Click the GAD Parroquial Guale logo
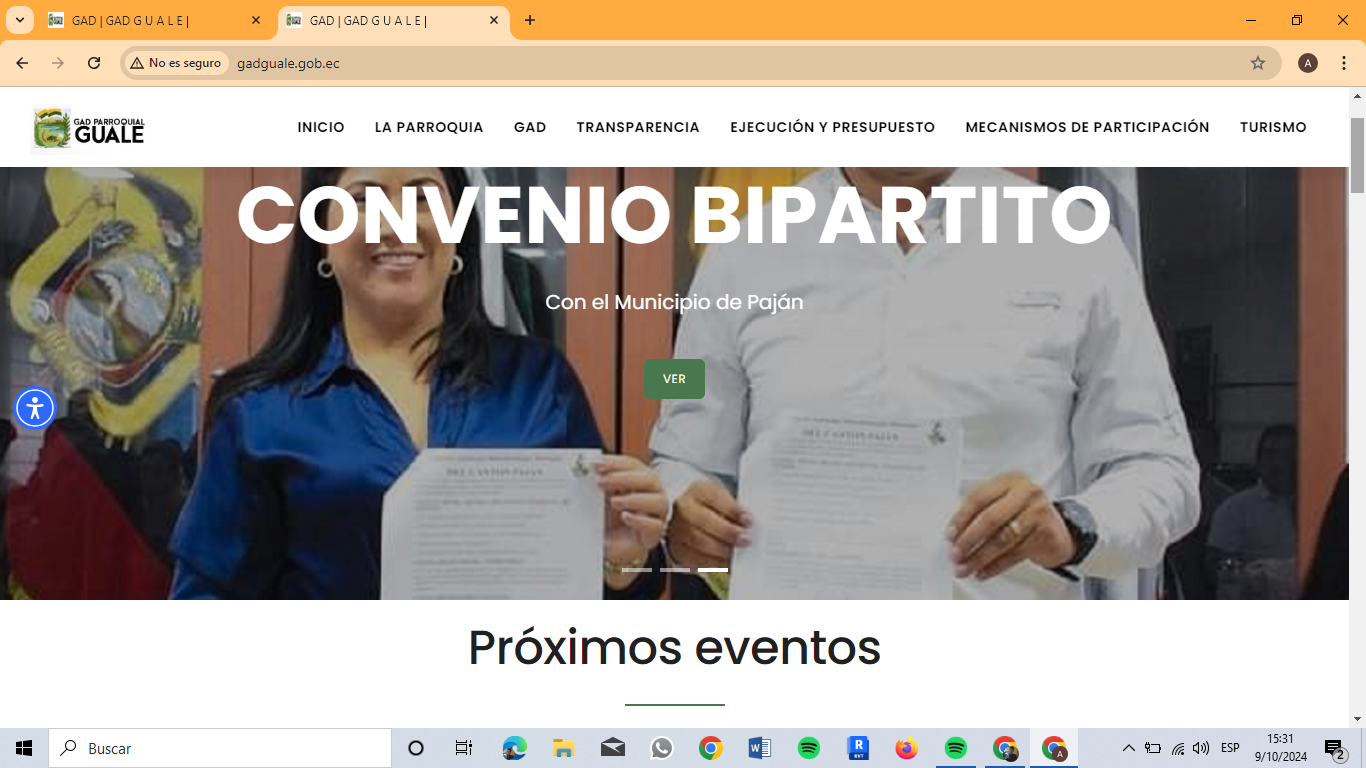1366x768 pixels. [89, 128]
